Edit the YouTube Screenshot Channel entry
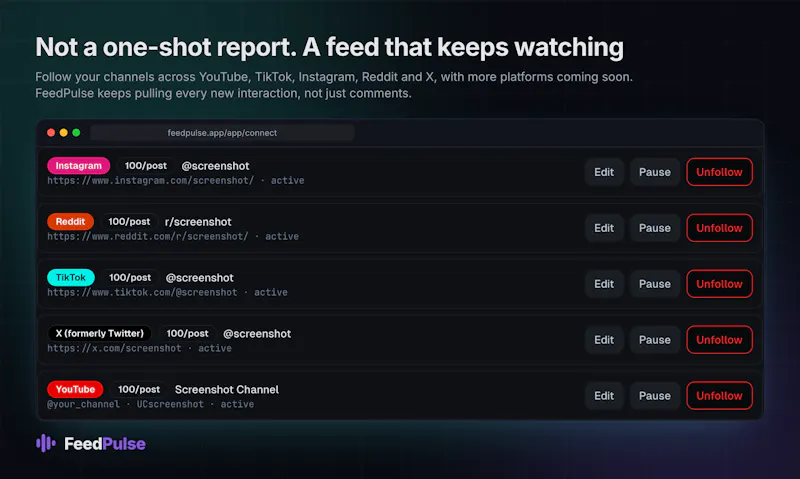Image resolution: width=800 pixels, height=479 pixels. click(x=604, y=396)
